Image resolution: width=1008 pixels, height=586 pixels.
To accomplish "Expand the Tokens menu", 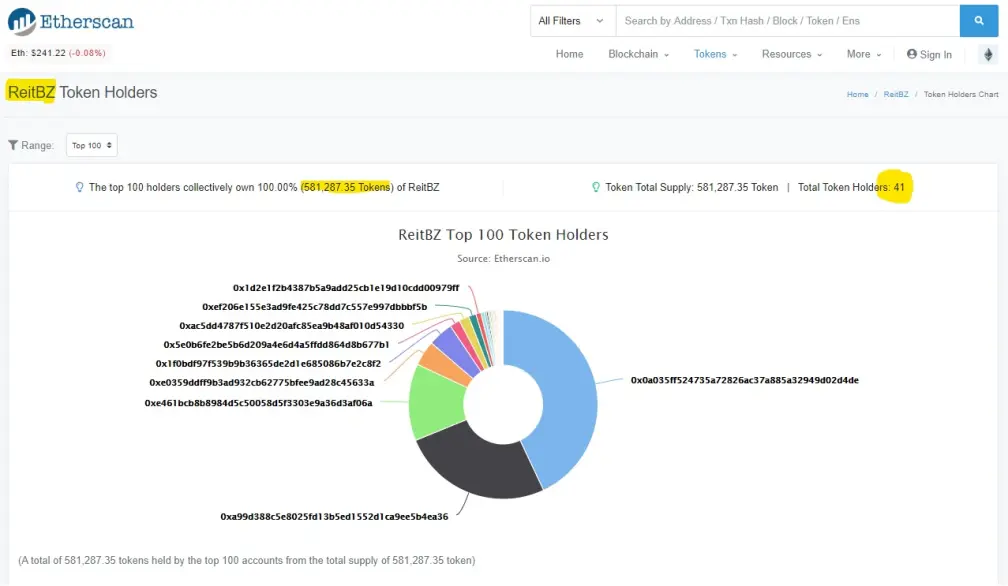I will (x=715, y=54).
